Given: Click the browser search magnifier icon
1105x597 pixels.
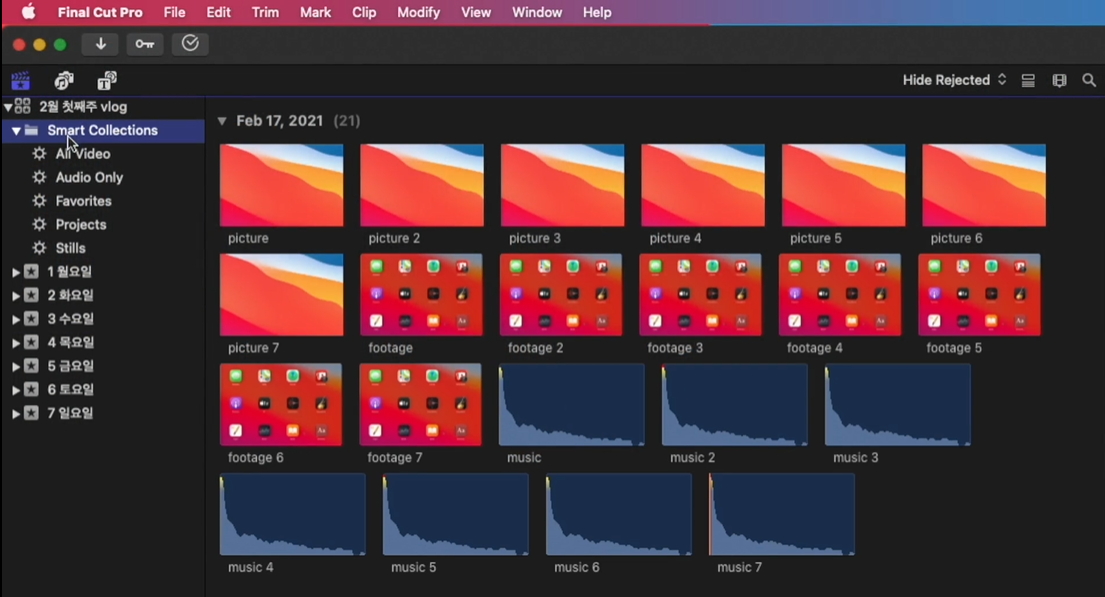Looking at the screenshot, I should point(1089,80).
